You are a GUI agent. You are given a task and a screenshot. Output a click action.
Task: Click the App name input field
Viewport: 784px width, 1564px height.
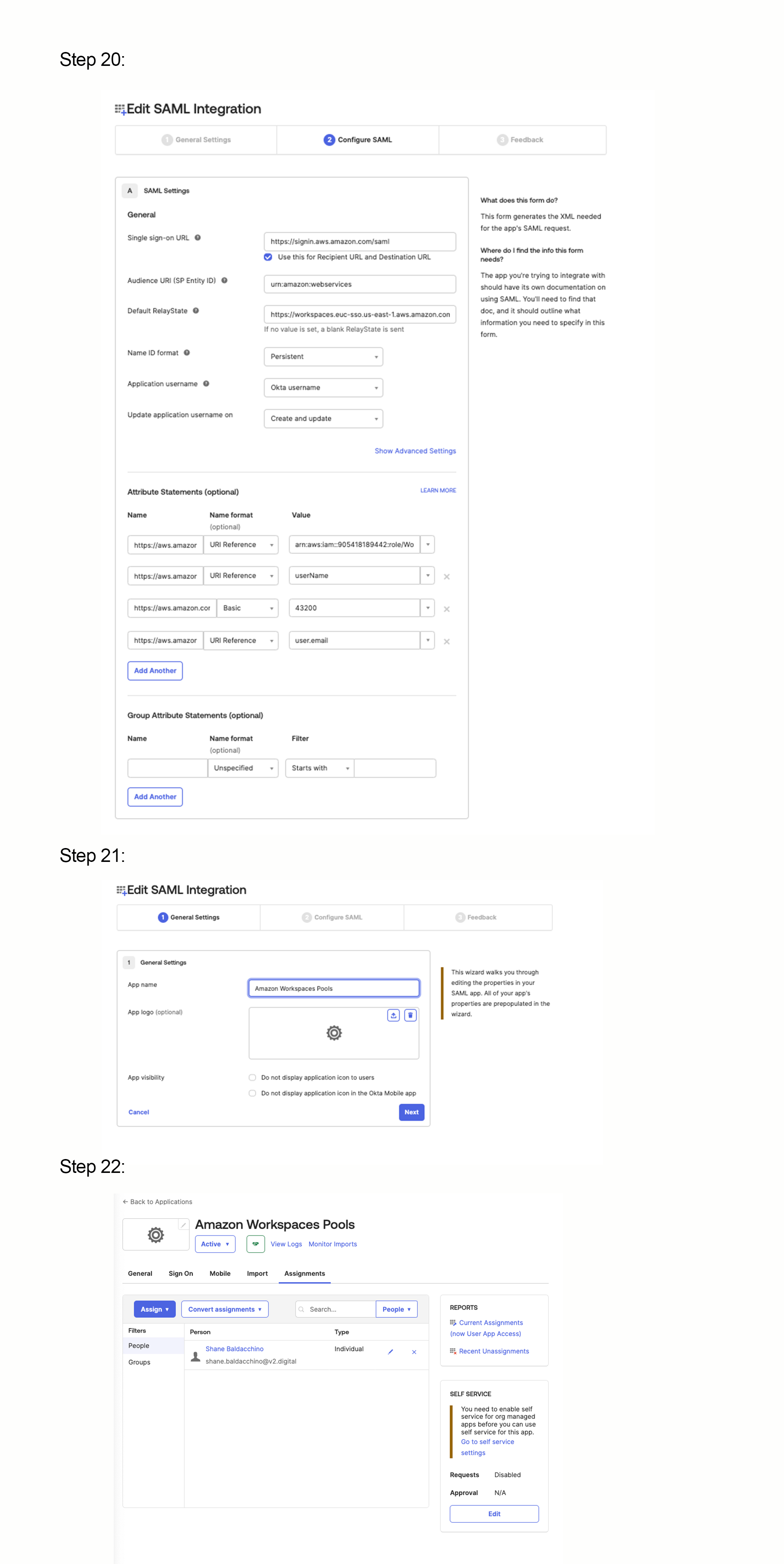(334, 988)
